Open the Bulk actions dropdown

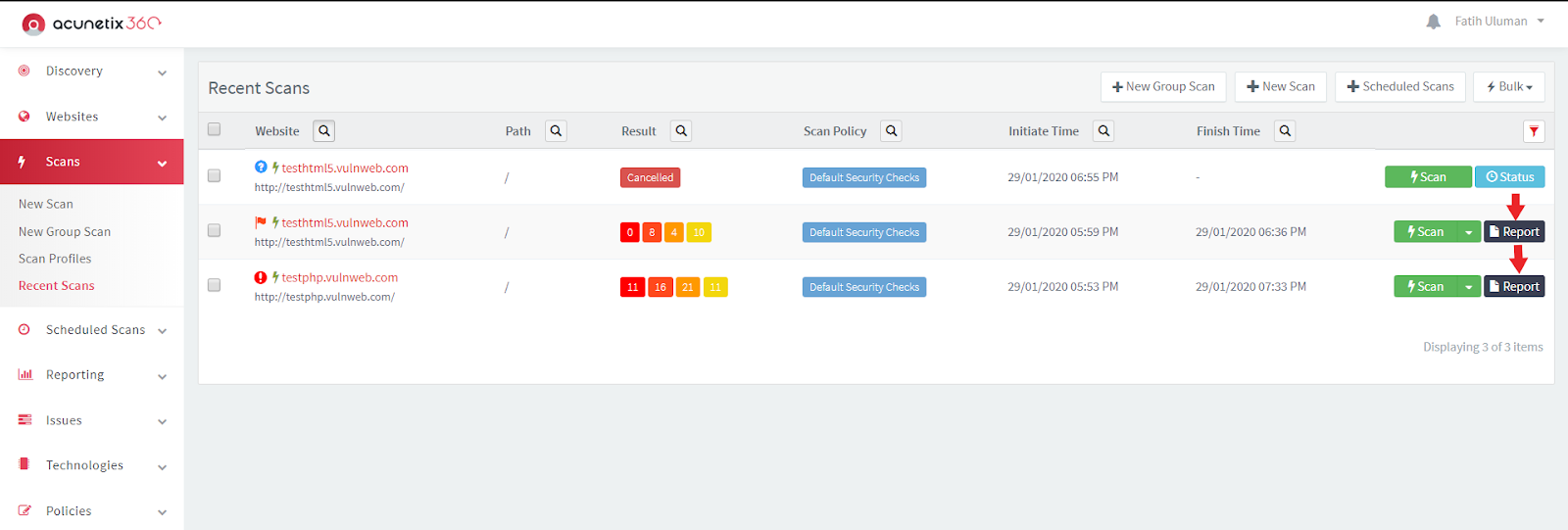(1509, 86)
